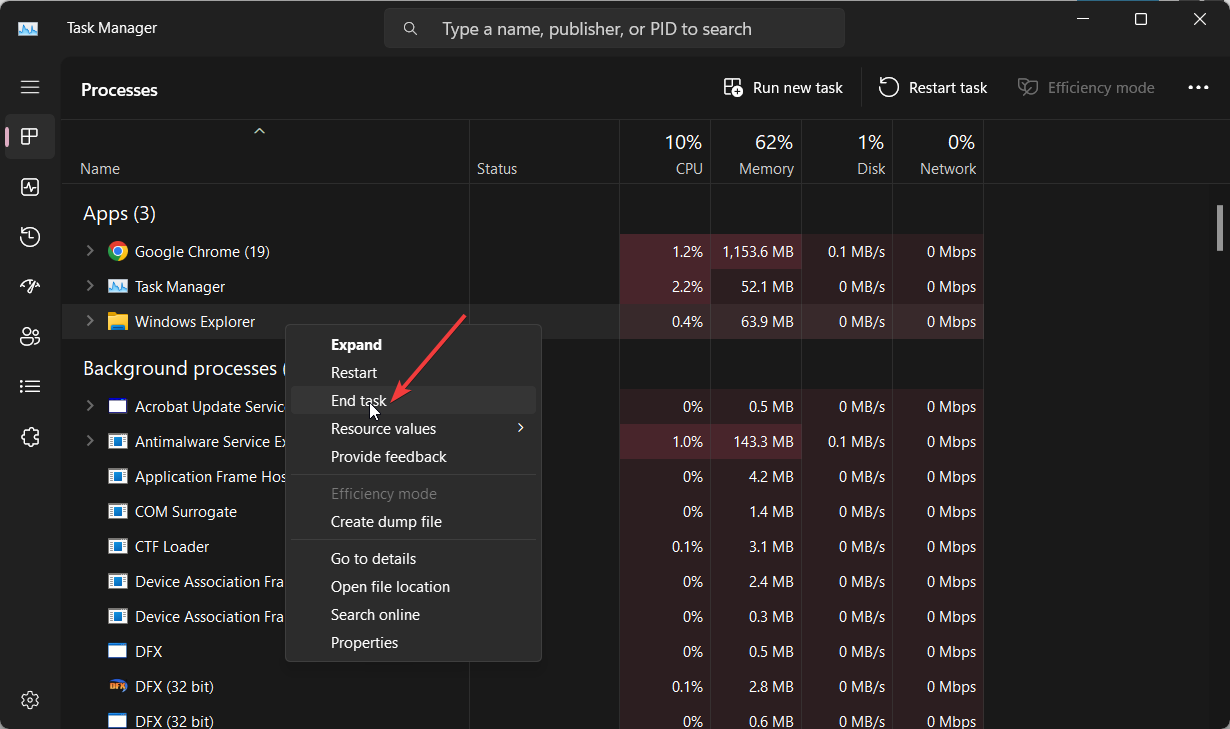Viewport: 1230px width, 729px height.
Task: Click the Apps (3) group heading
Action: (119, 214)
